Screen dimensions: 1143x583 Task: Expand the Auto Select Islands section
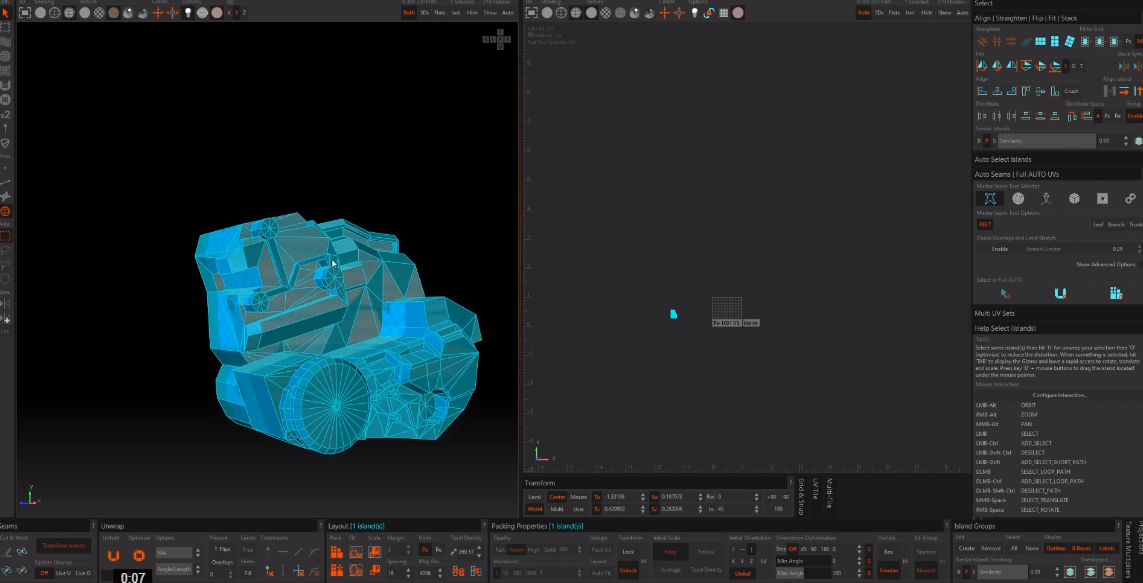tap(1003, 159)
